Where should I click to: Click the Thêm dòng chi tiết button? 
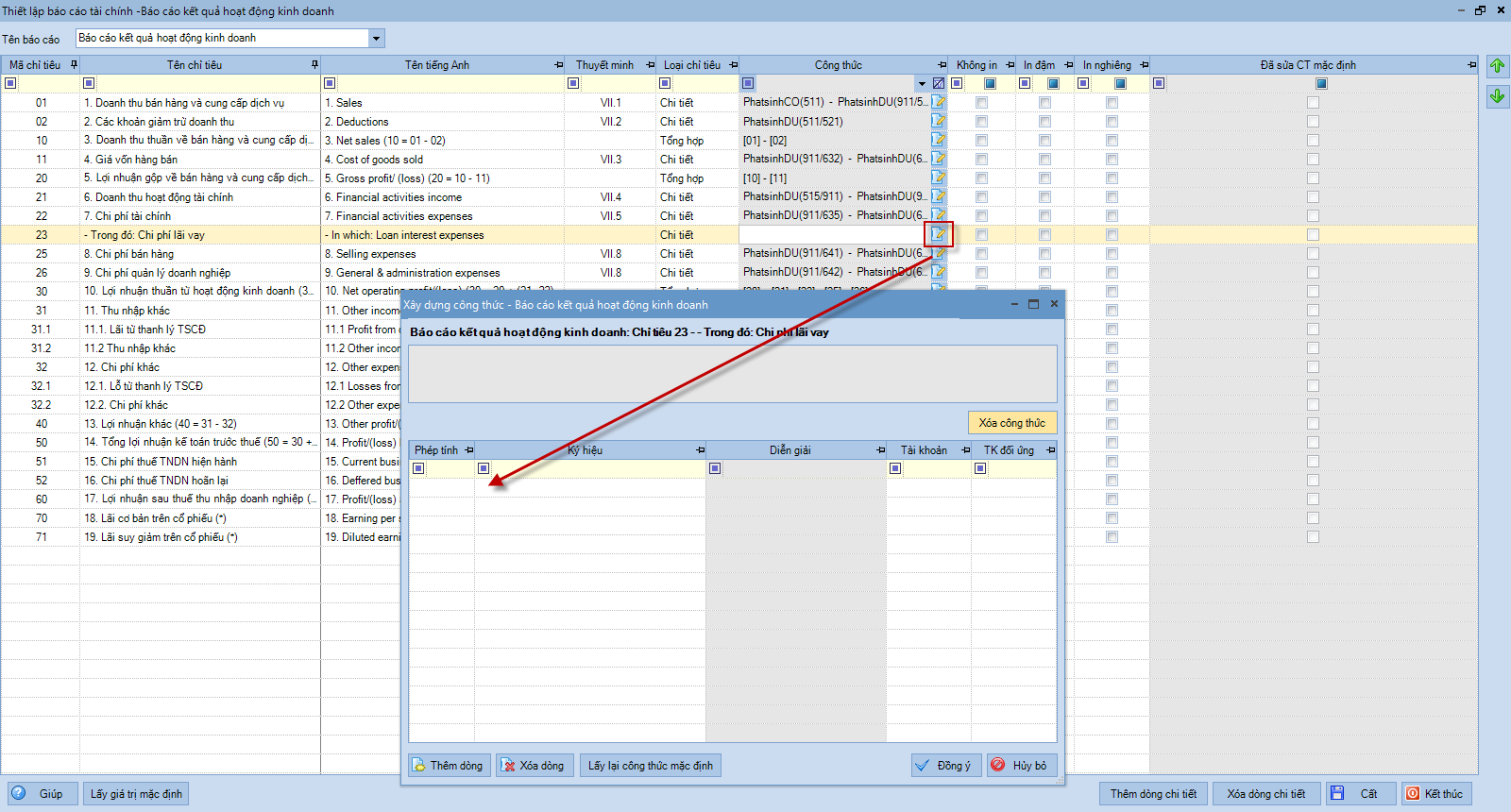coord(1153,793)
